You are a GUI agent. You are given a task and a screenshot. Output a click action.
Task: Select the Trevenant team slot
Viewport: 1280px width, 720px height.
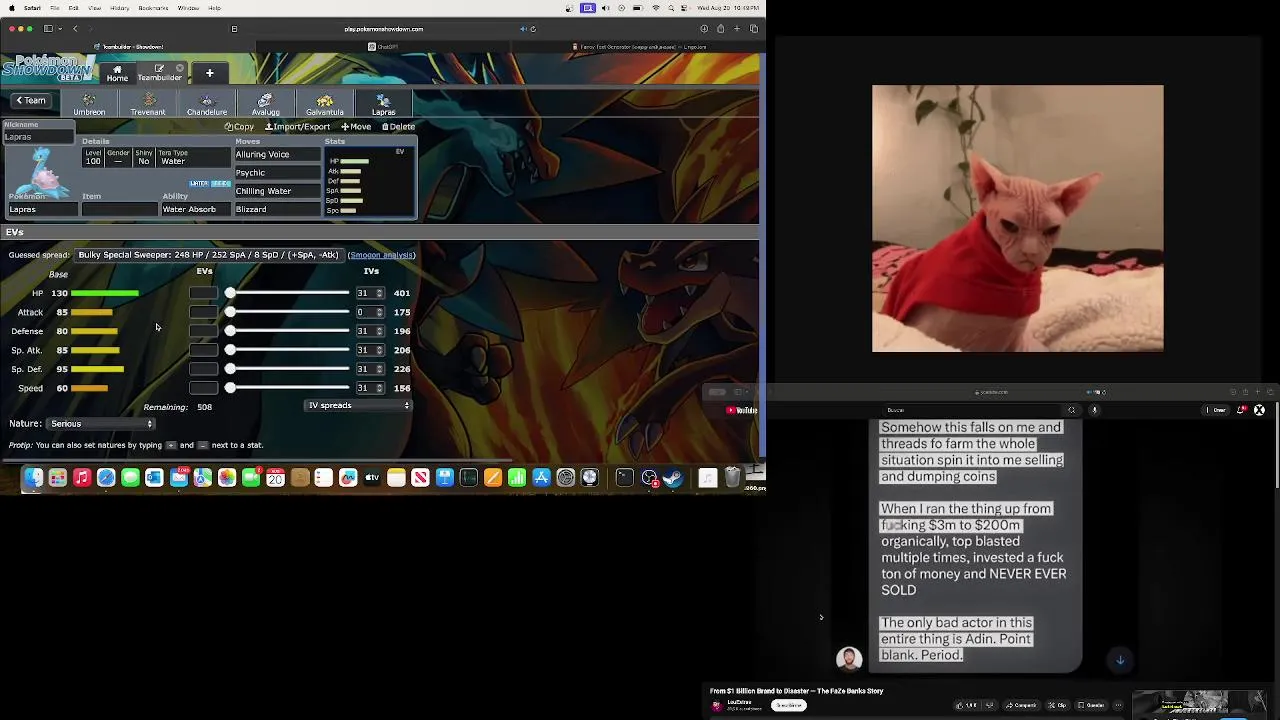(148, 103)
